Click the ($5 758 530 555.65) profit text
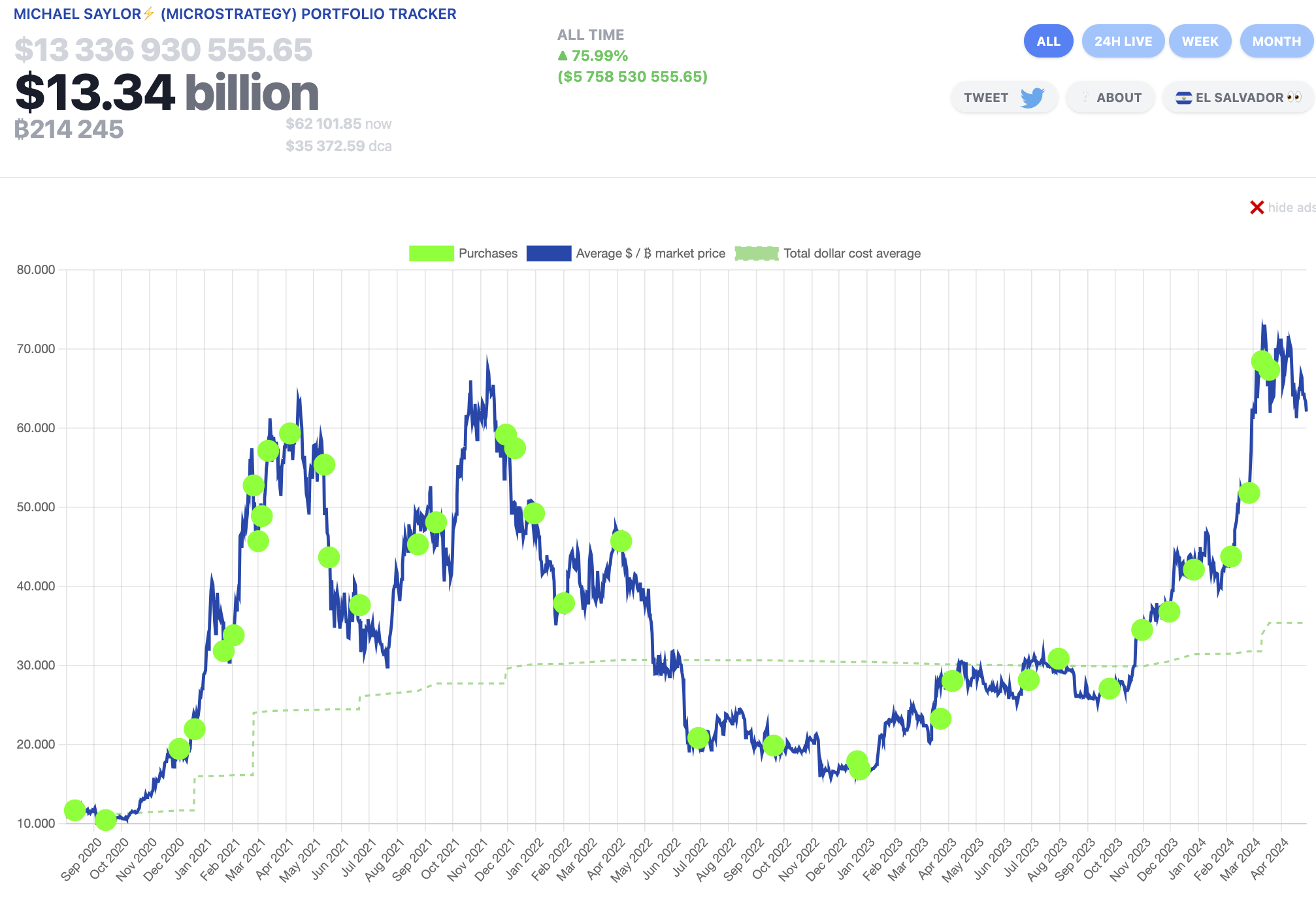 [x=633, y=76]
